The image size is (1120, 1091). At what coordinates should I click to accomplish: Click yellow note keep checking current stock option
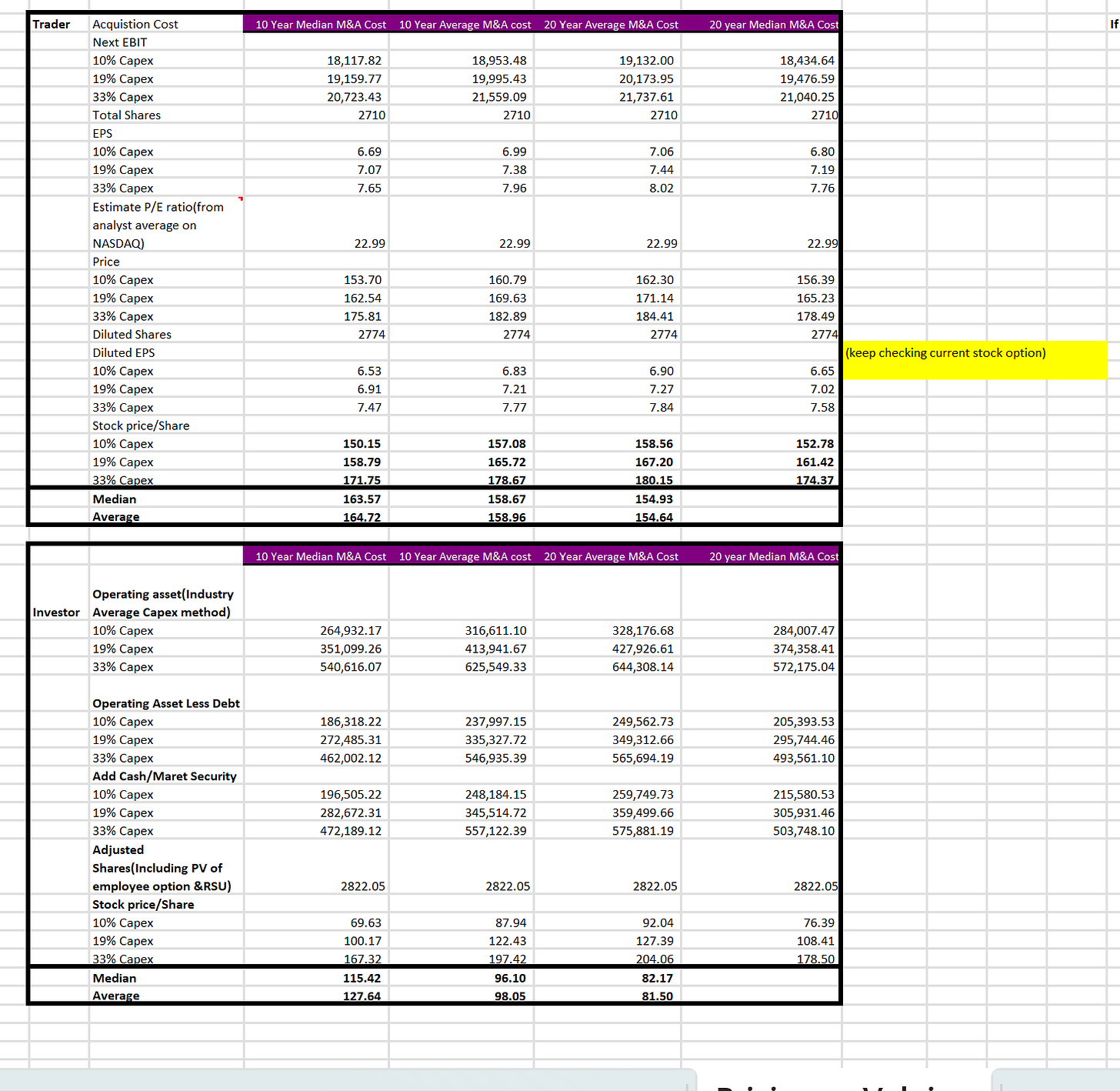975,361
